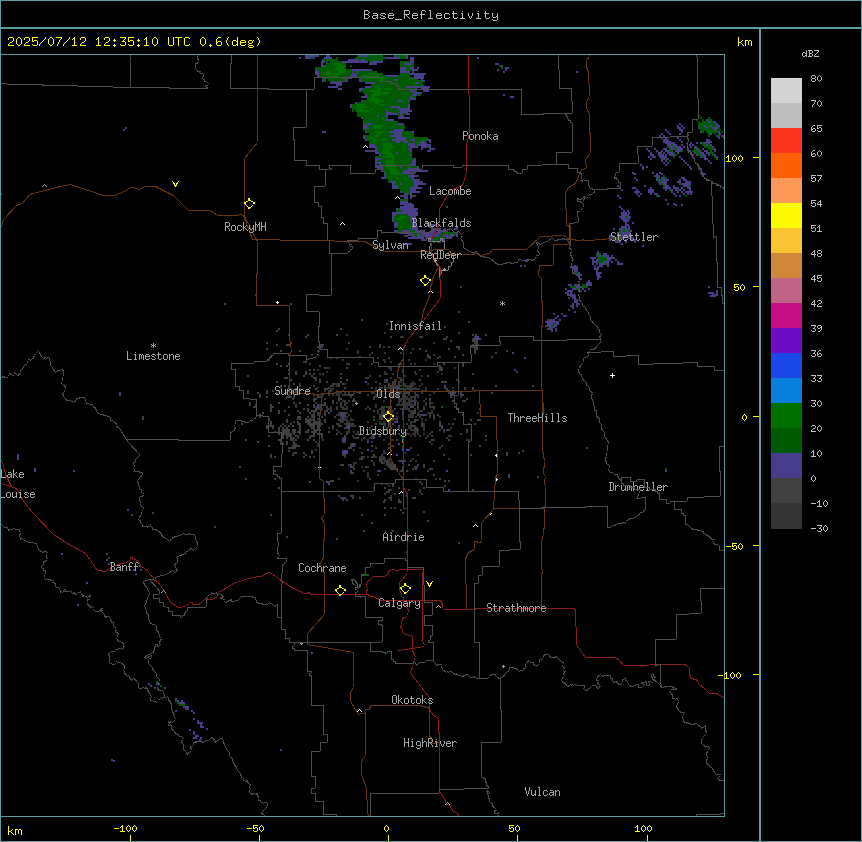Click the Base_Reflectivity title text
Image resolution: width=862 pixels, height=842 pixels.
pos(431,15)
